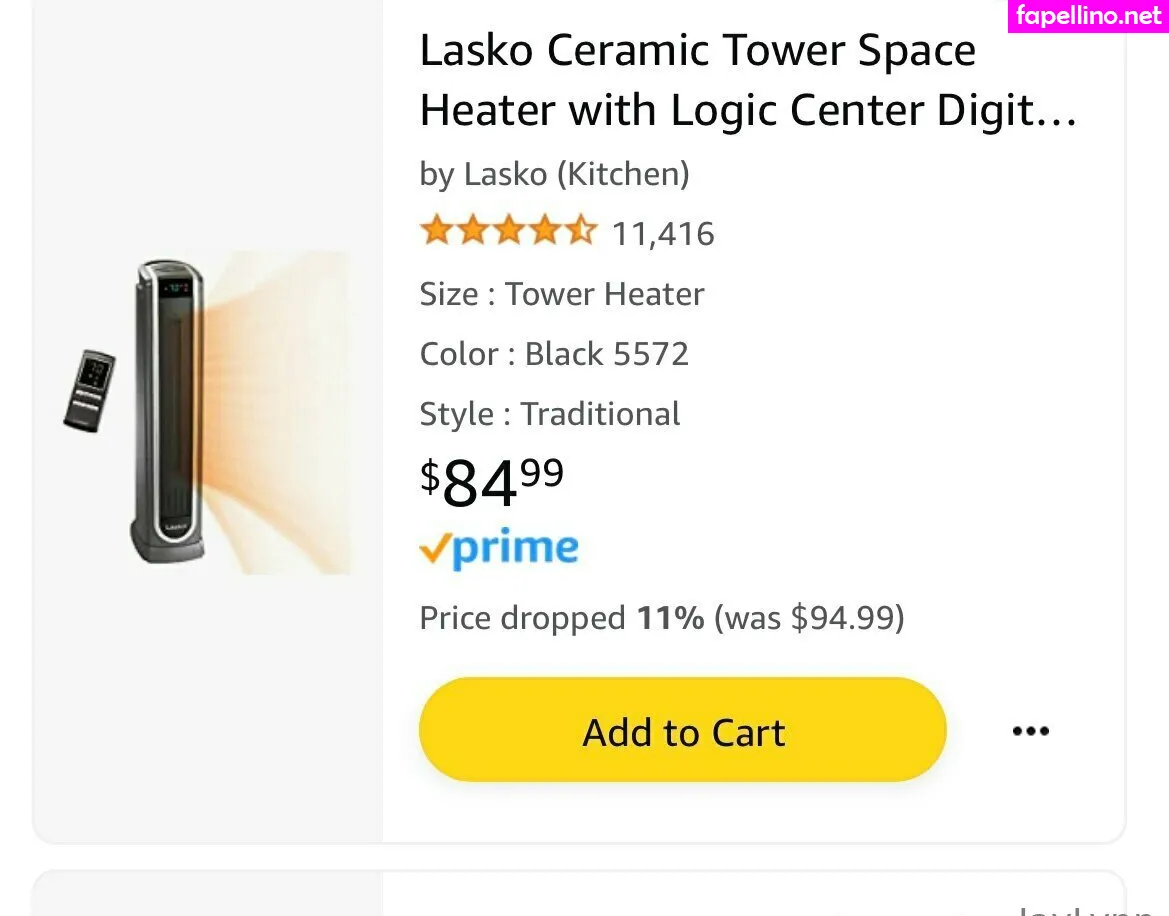The height and width of the screenshot is (916, 1169).
Task: Click the "Price dropped 11%" notice
Action: click(561, 618)
